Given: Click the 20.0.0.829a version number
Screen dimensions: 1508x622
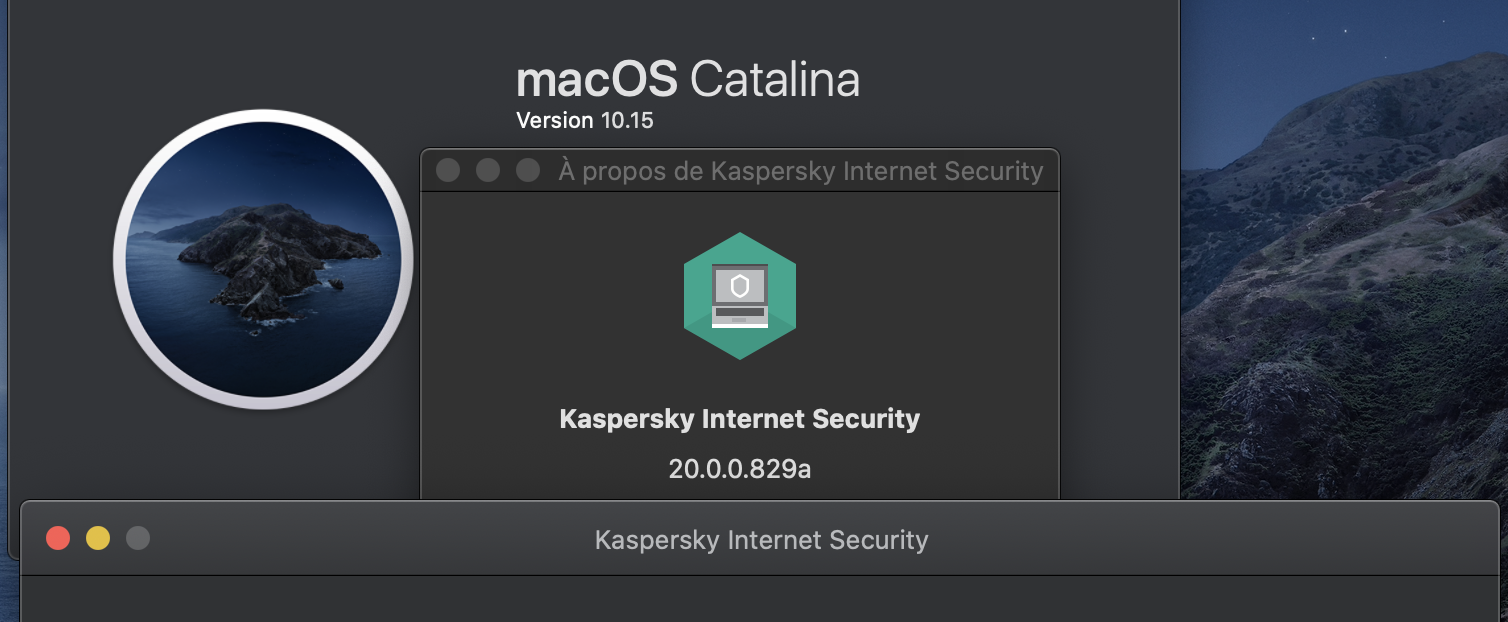Looking at the screenshot, I should pos(739,468).
